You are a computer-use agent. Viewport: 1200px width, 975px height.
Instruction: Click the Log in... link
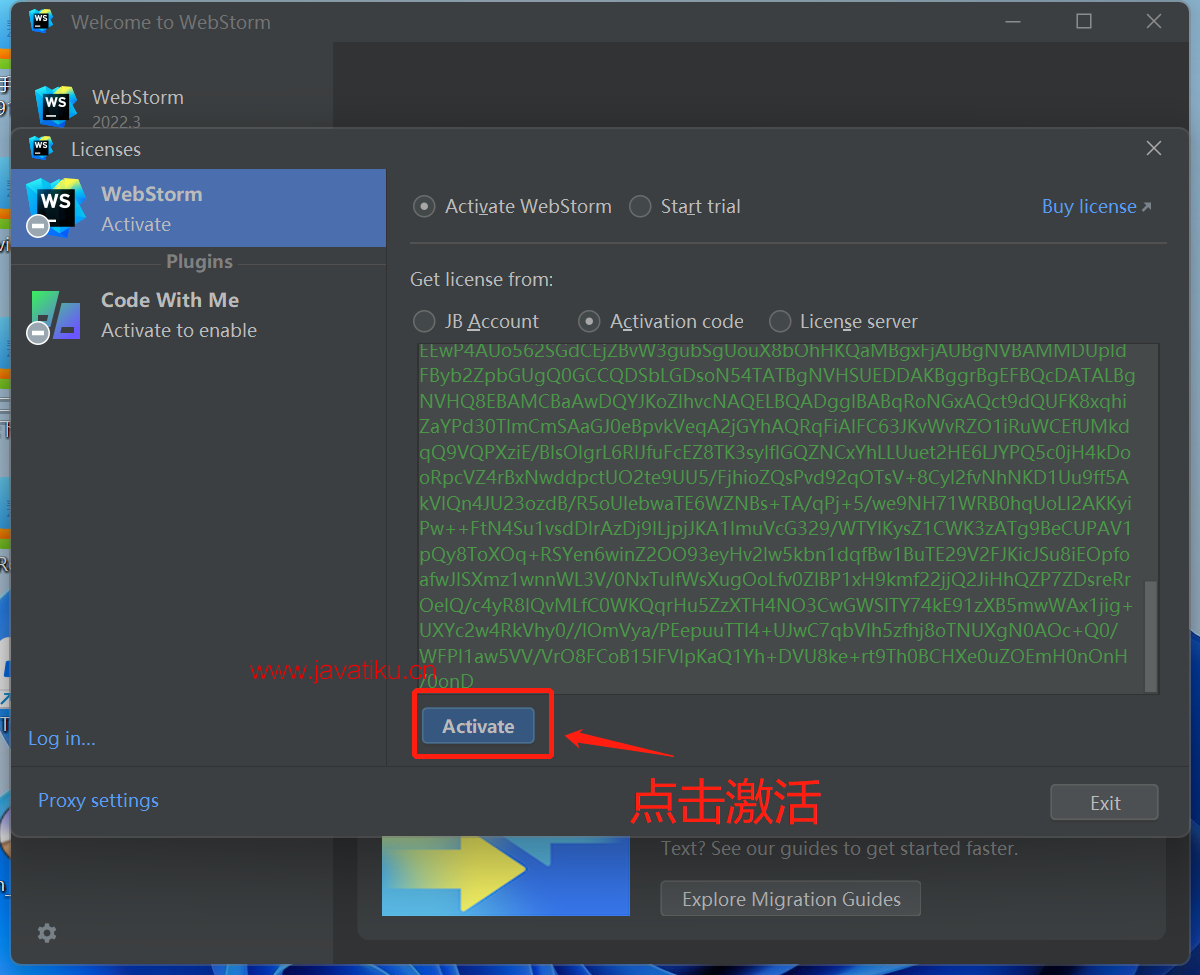pyautogui.click(x=62, y=739)
